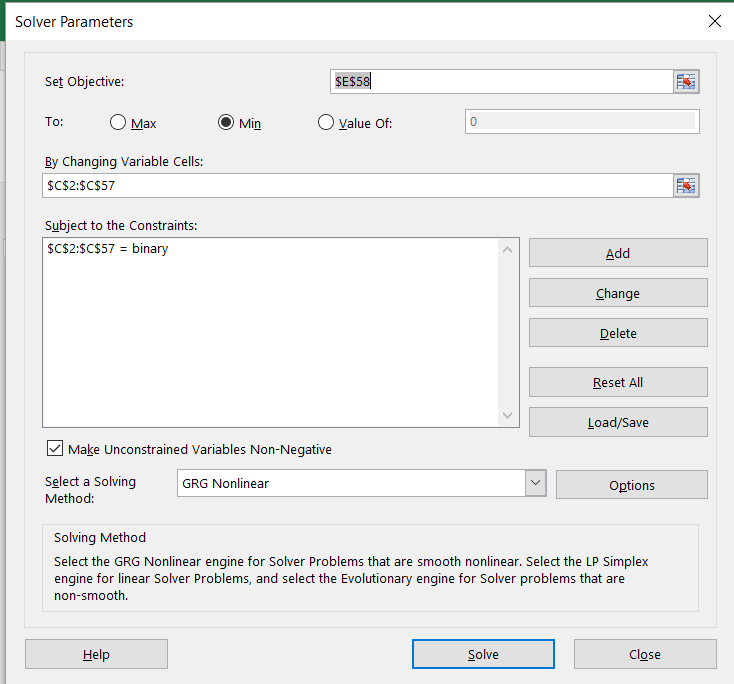The width and height of the screenshot is (734, 684).
Task: Choose the Value Of radio option
Action: (325, 123)
